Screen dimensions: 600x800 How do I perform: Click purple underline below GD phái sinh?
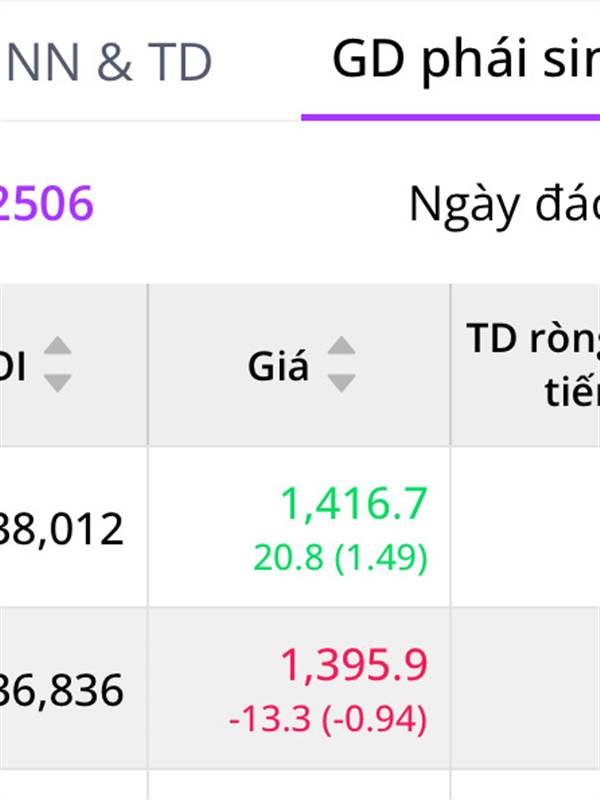[451, 117]
